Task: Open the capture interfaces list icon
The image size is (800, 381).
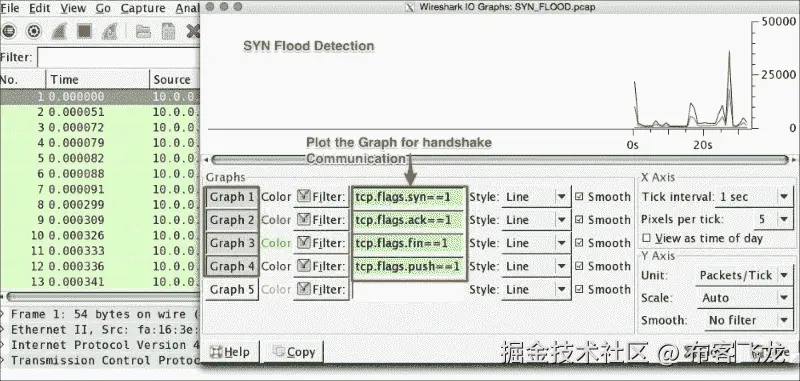Action: click(x=8, y=32)
